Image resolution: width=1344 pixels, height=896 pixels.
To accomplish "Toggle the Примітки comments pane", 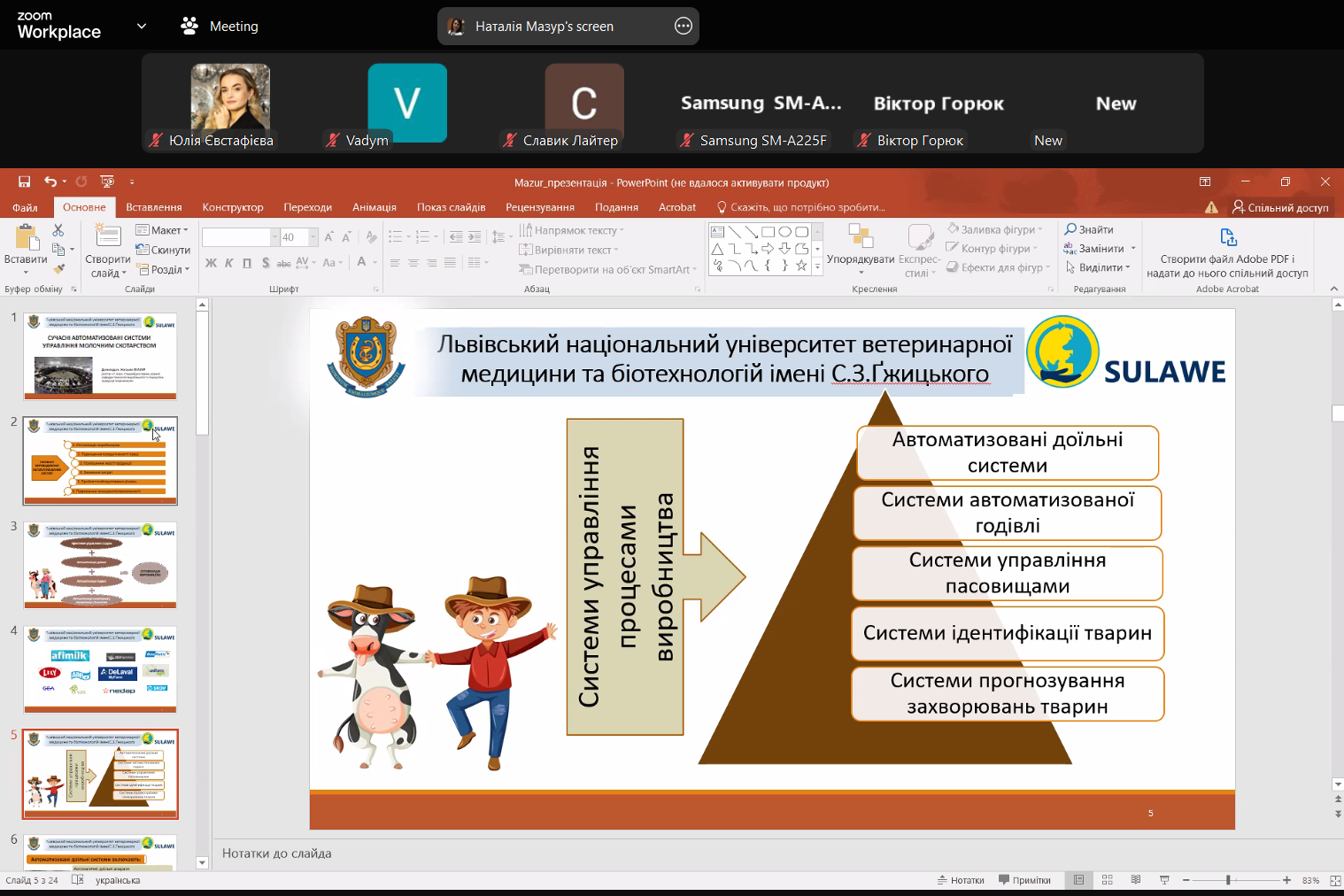I will tap(1024, 880).
